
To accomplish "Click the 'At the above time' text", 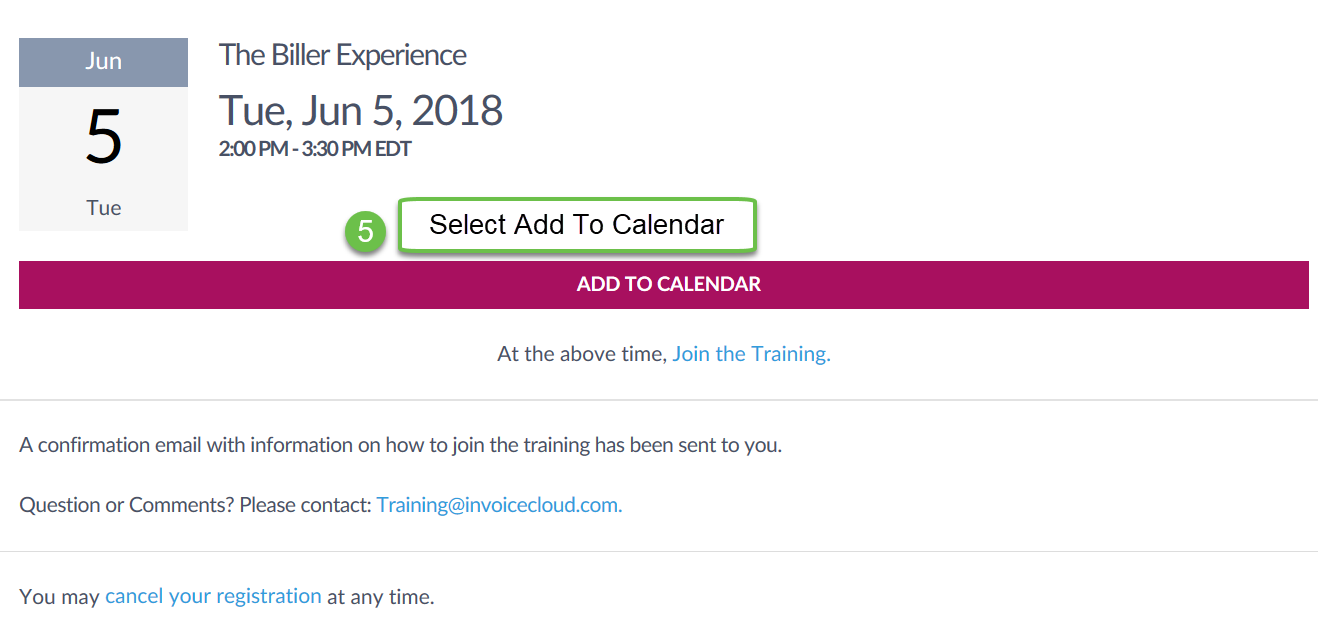I will tap(582, 354).
